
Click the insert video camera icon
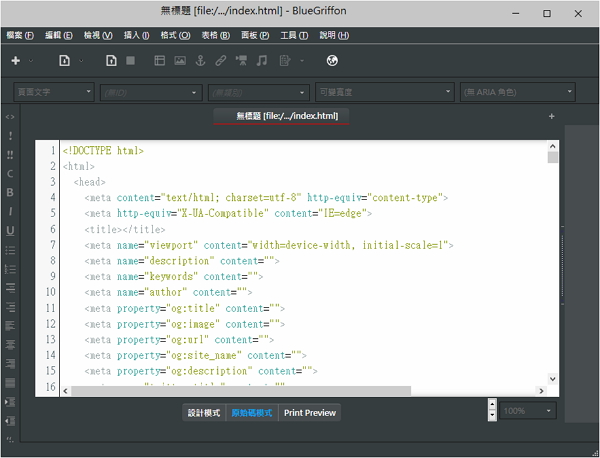tap(241, 60)
